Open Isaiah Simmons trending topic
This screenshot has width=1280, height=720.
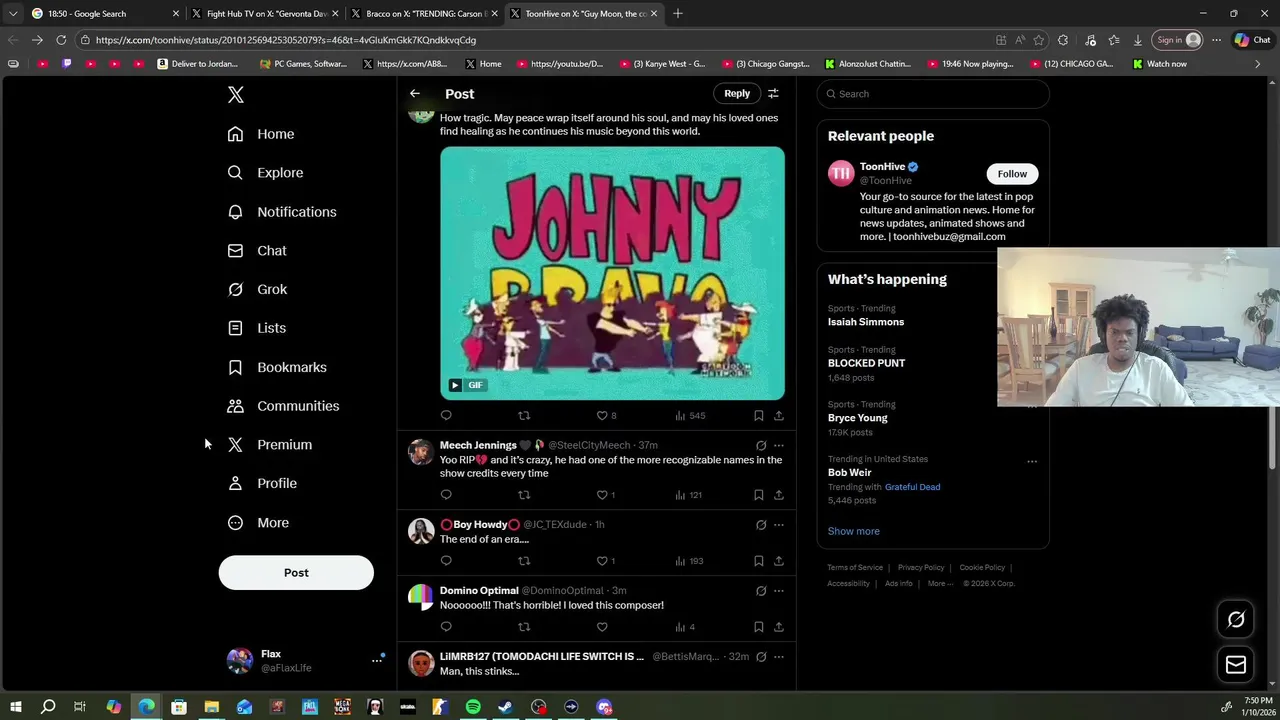coord(866,322)
